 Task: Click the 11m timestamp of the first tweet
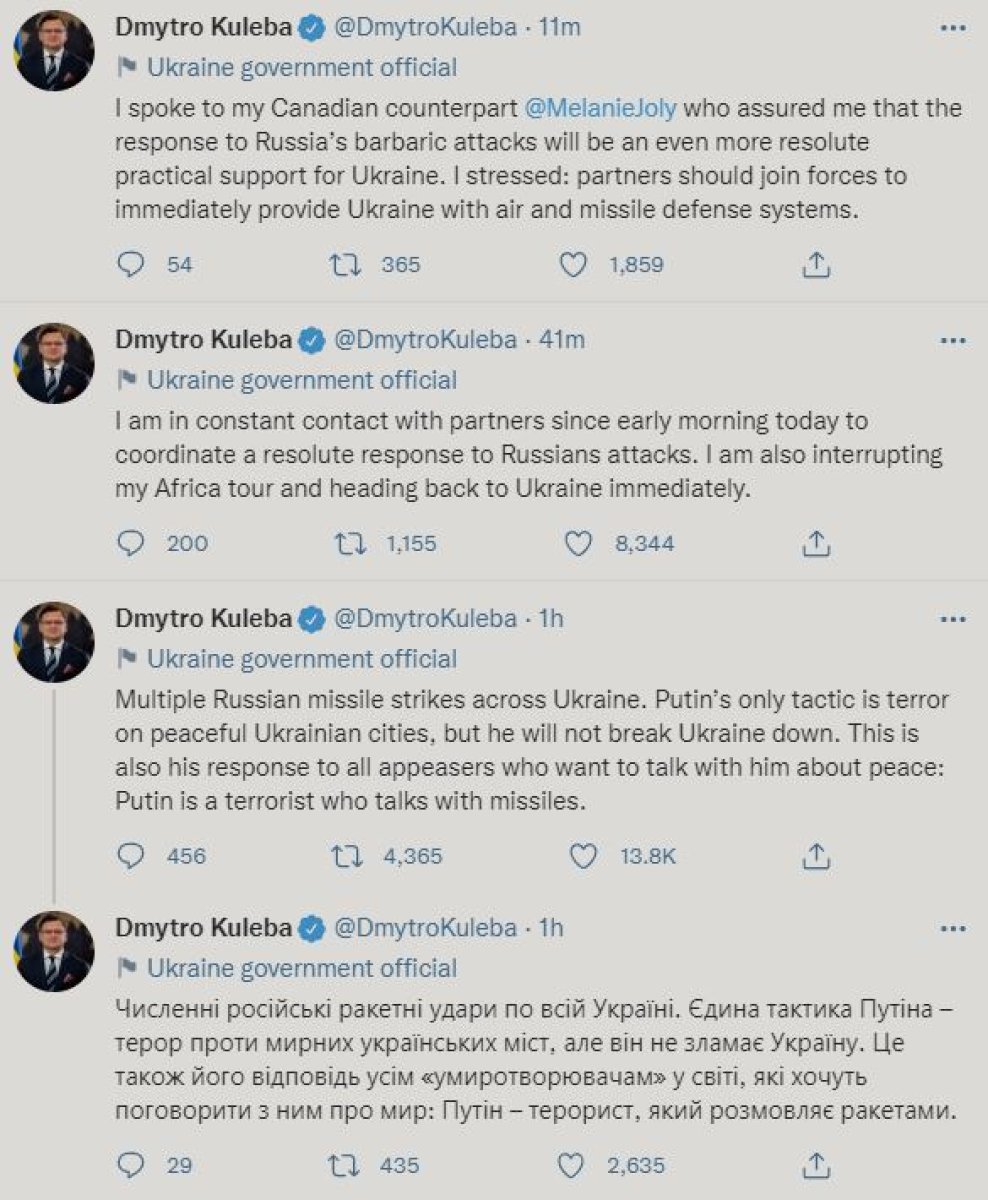pyautogui.click(x=559, y=27)
